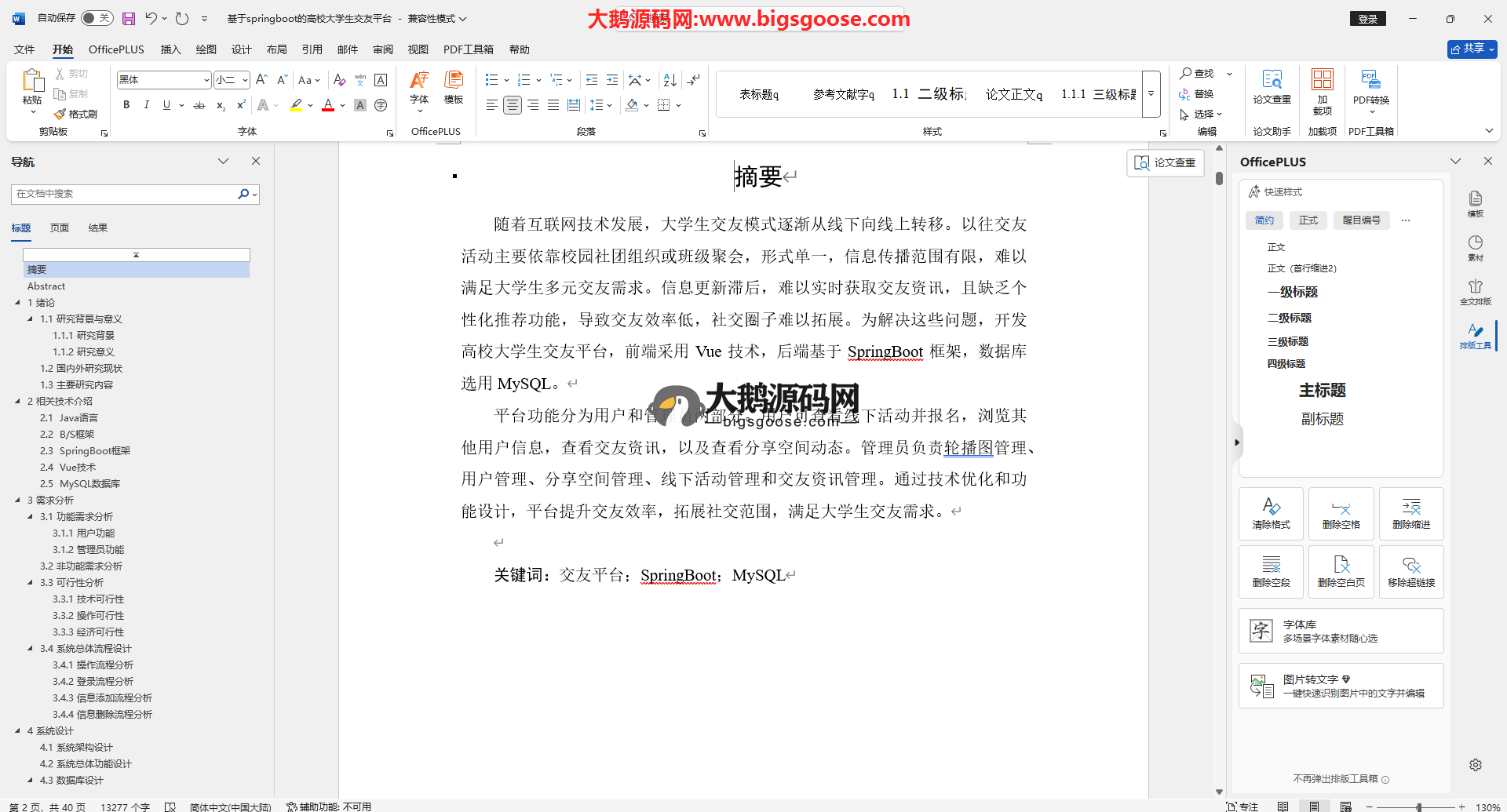Click the Bold formatting icon
The width and height of the screenshot is (1507, 812).
point(126,105)
